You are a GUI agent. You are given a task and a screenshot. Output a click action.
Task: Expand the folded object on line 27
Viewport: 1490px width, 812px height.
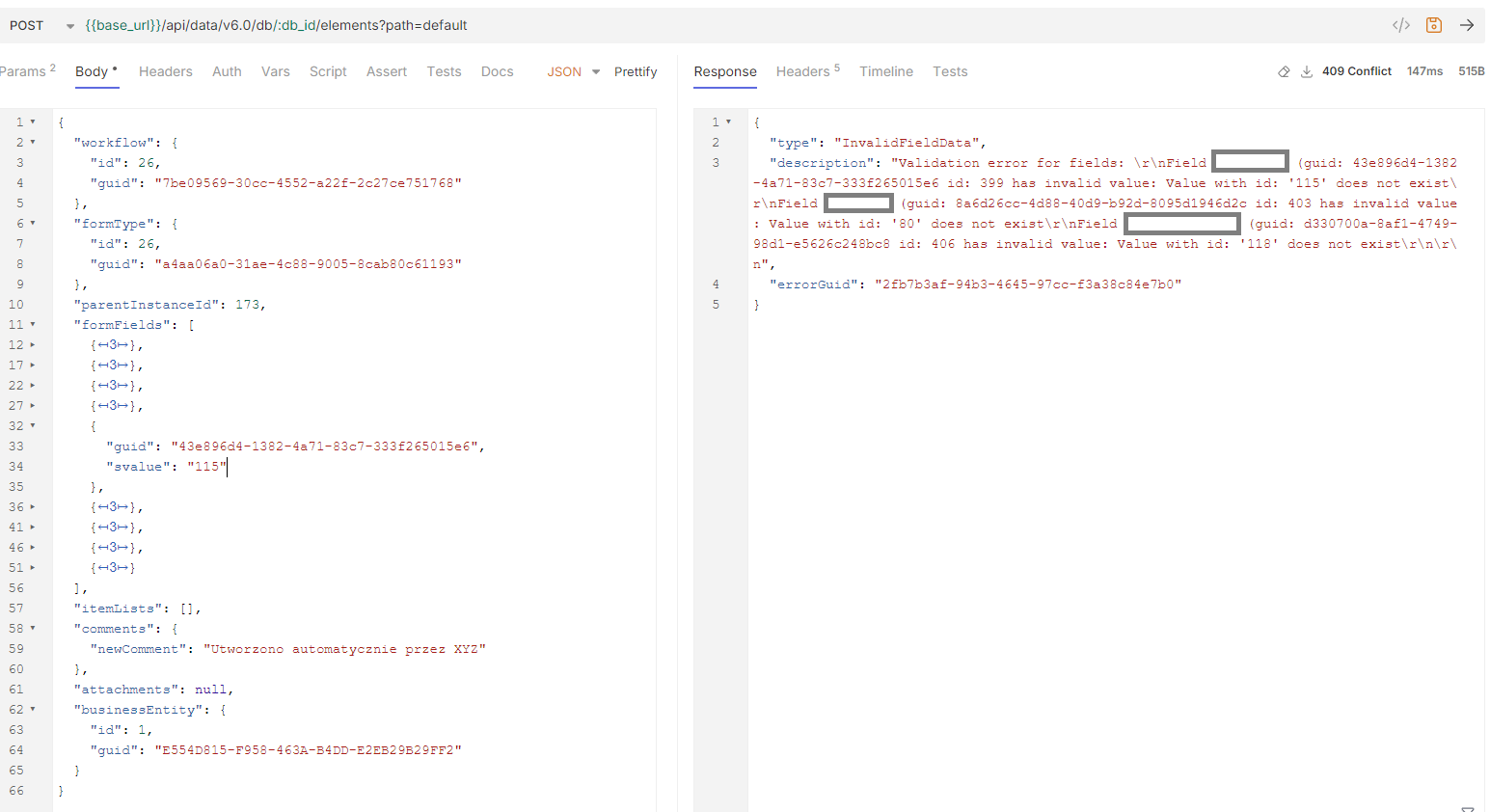tap(33, 405)
